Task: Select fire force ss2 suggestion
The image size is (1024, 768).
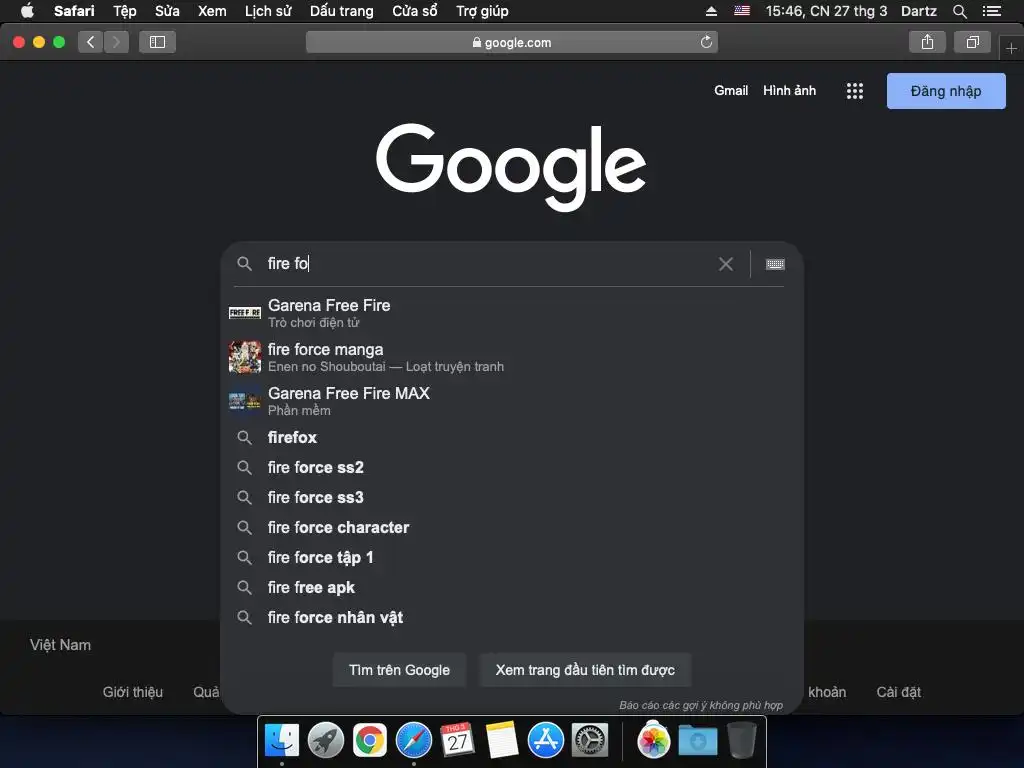Action: point(512,468)
